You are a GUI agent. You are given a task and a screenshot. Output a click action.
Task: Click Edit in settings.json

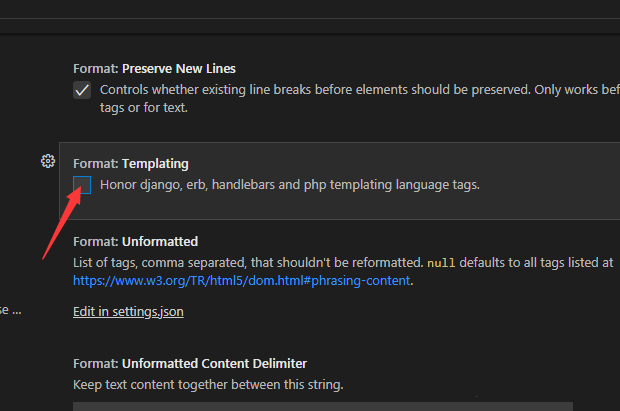(128, 311)
